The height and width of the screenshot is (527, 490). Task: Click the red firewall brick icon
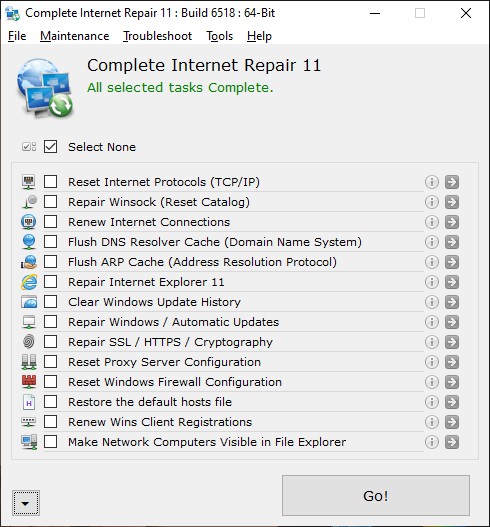29,382
